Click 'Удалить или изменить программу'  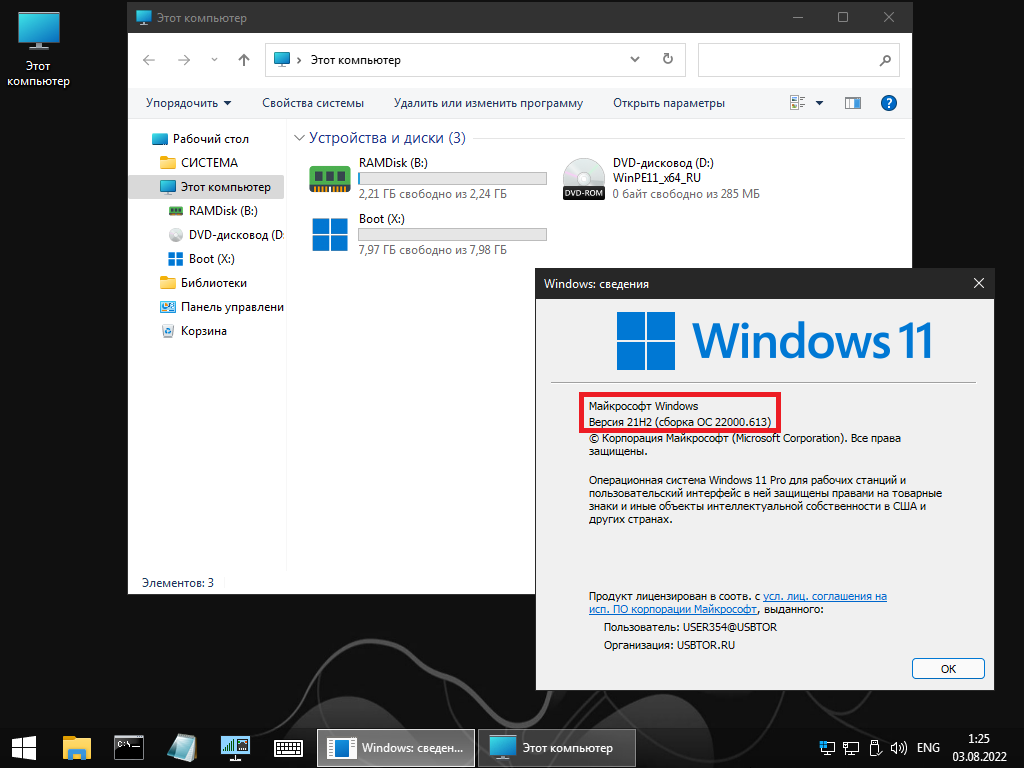[x=488, y=103]
